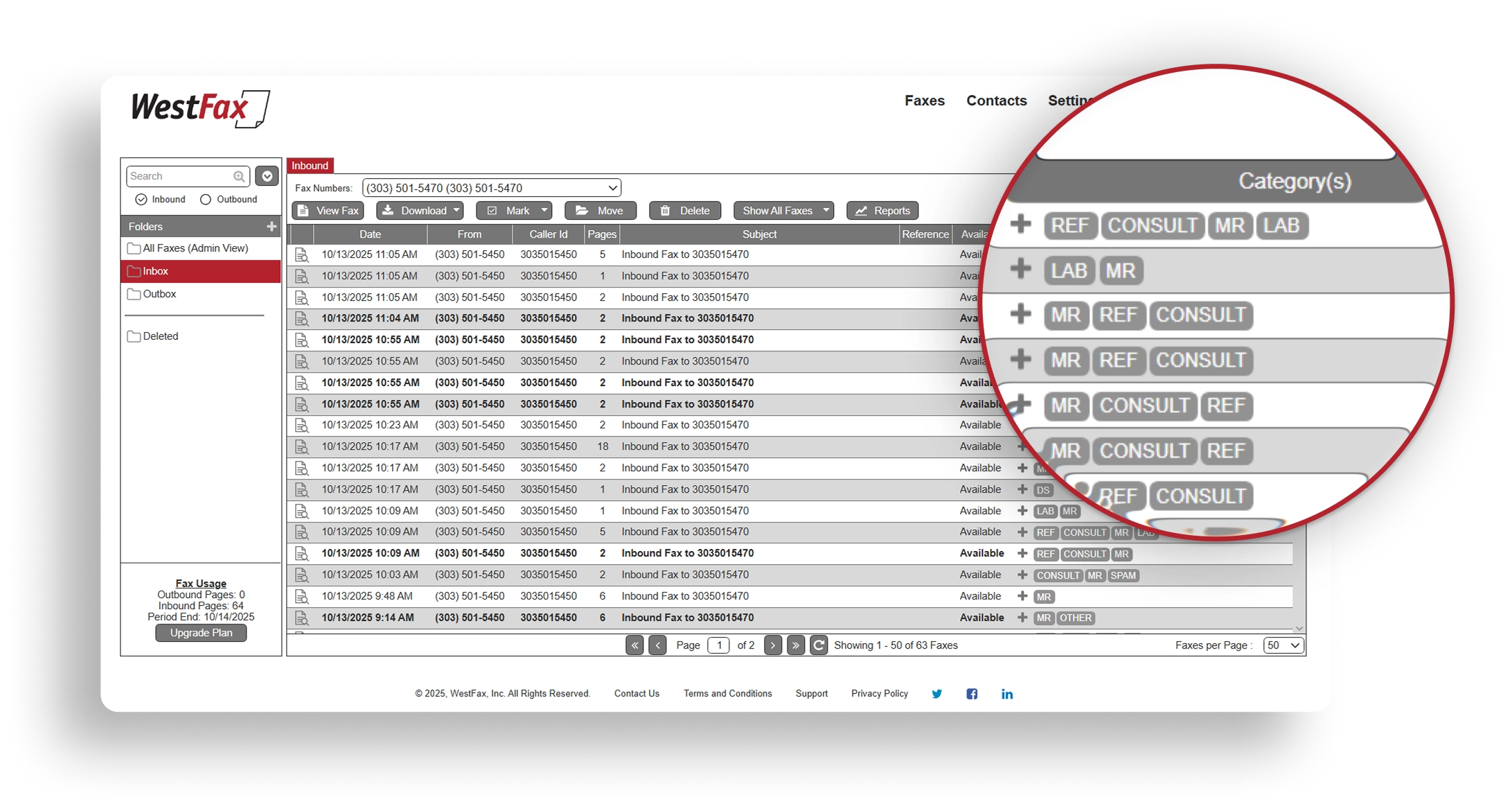
Task: Click the Delete trash icon
Action: click(664, 210)
